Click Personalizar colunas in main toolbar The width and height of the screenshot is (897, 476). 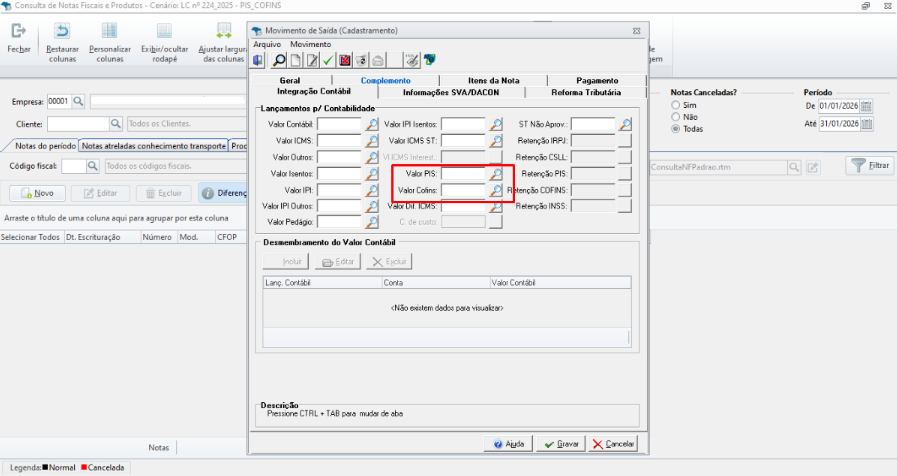(x=110, y=42)
